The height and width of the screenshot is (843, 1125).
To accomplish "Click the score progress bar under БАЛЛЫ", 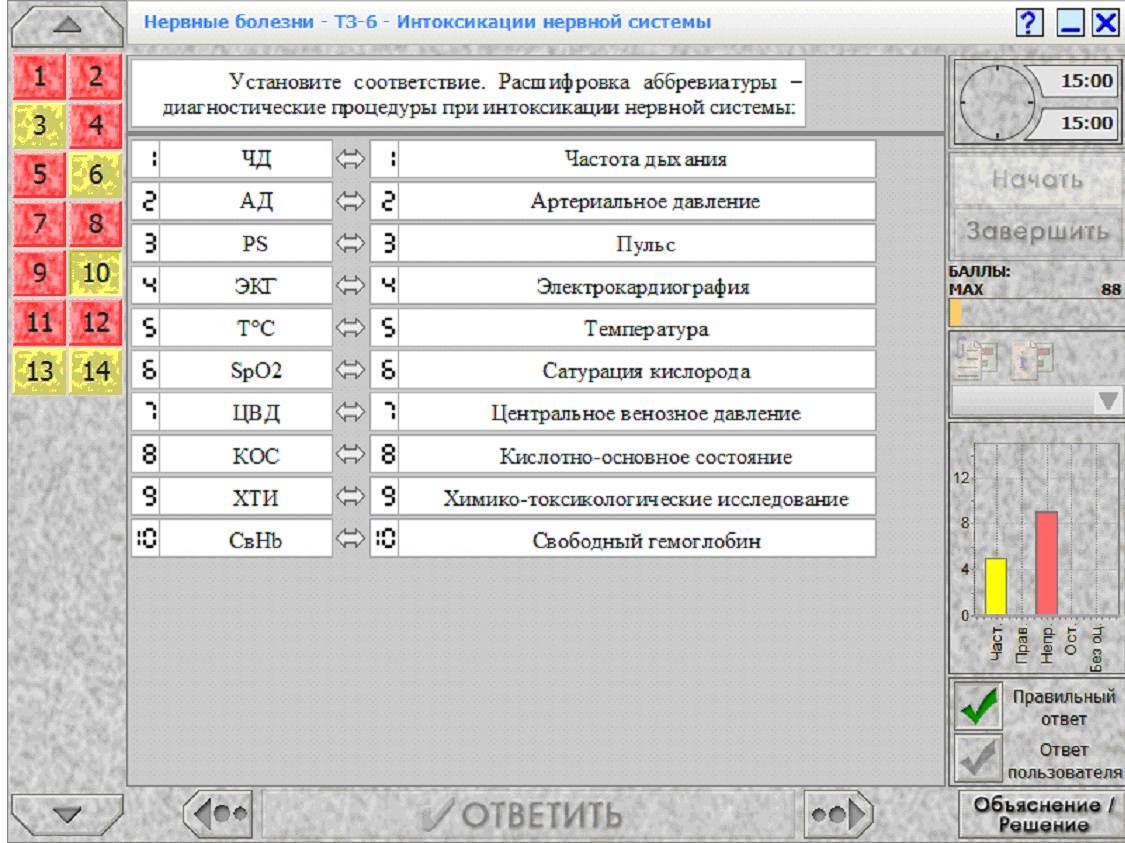I will (1036, 314).
